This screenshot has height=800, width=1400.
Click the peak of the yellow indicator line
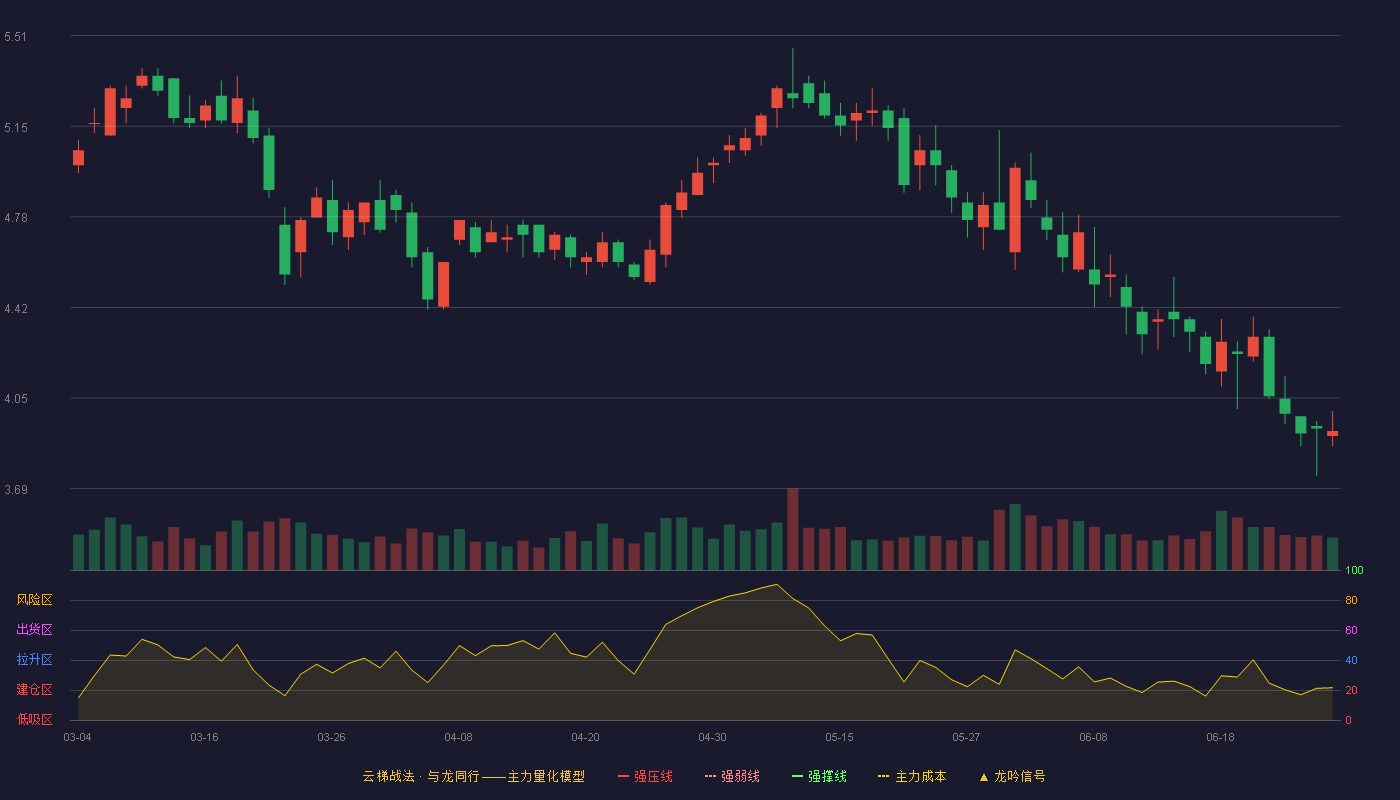pos(777,584)
